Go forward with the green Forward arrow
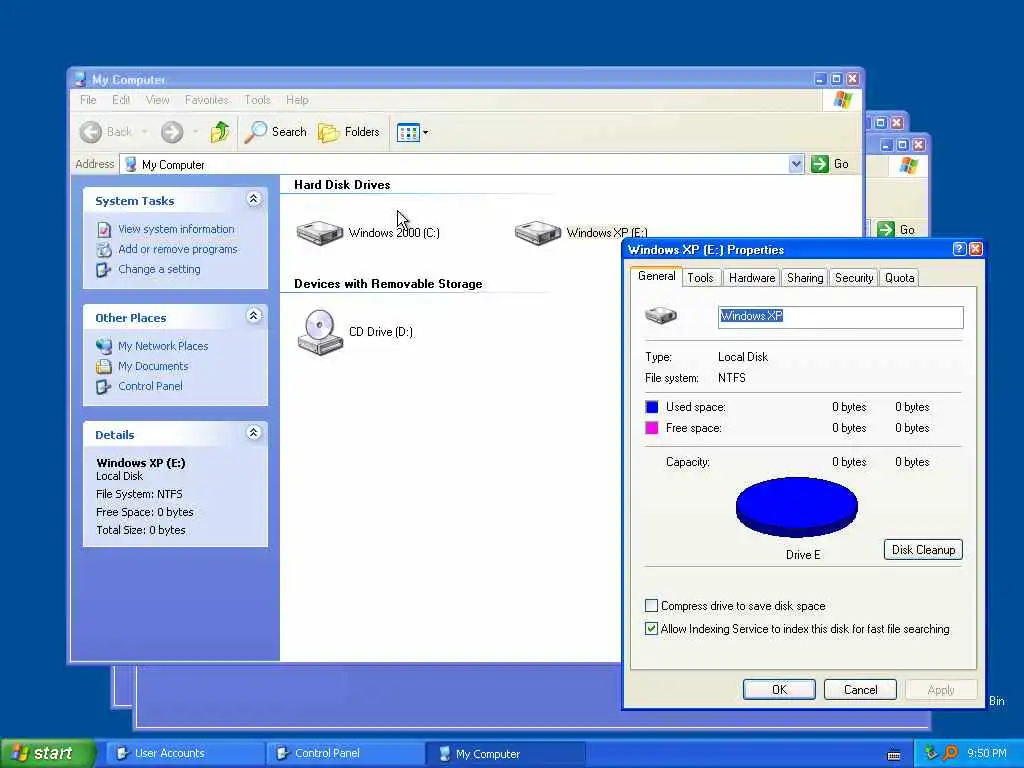This screenshot has width=1024, height=768. click(x=172, y=132)
